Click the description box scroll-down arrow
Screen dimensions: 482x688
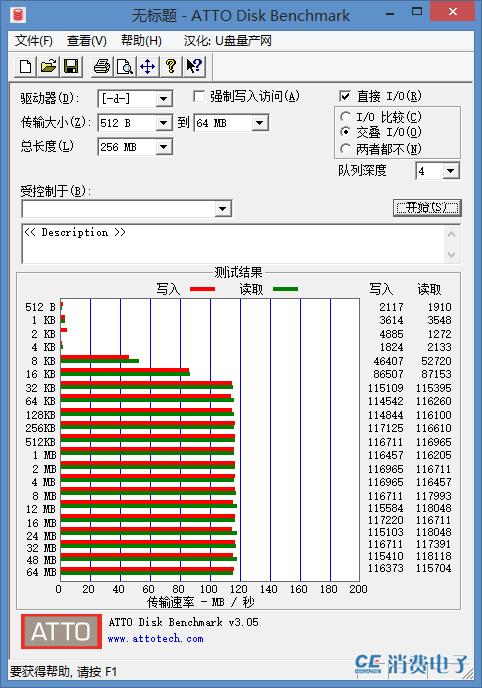[452, 254]
